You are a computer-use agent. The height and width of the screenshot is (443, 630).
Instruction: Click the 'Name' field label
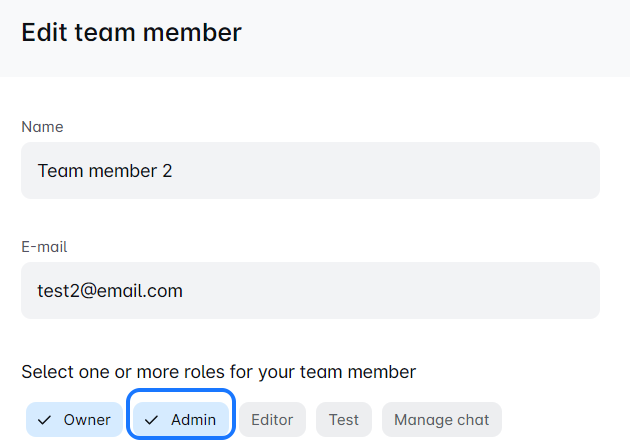tap(42, 127)
